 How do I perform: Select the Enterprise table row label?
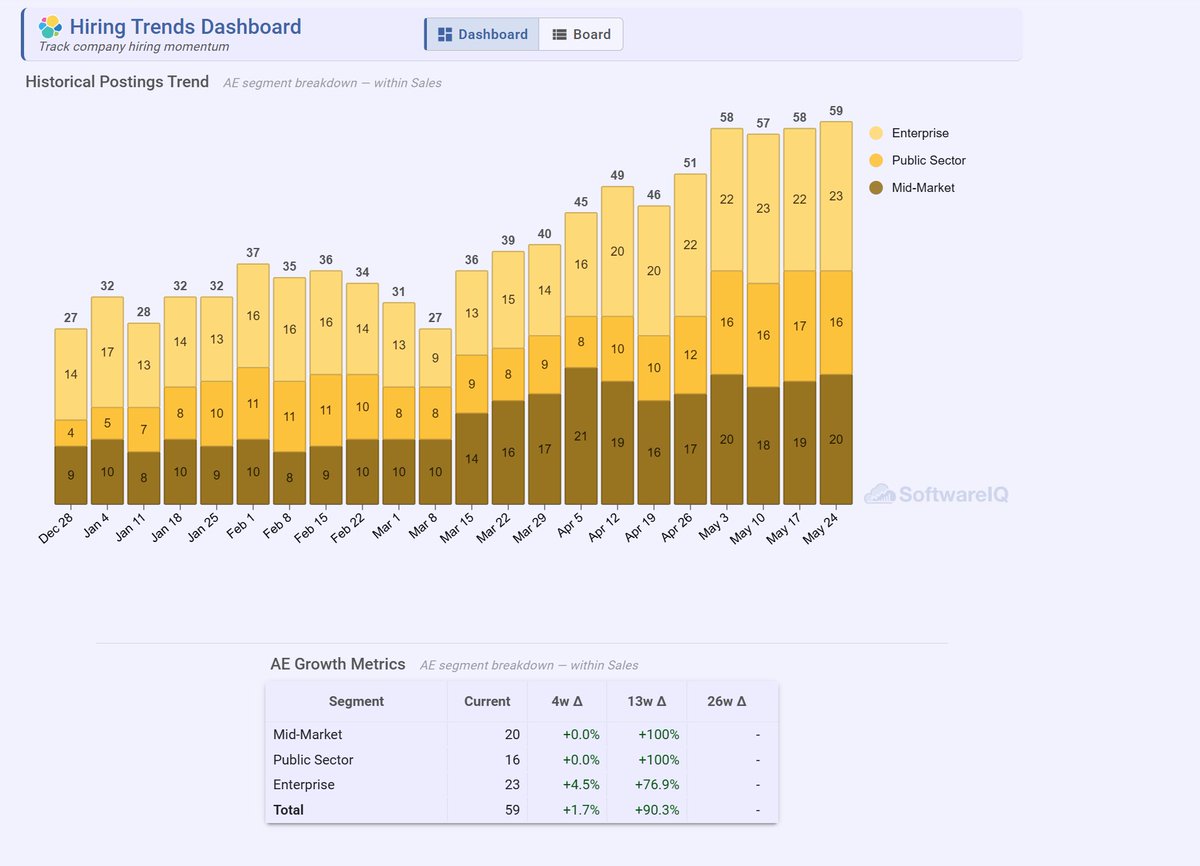[x=304, y=785]
